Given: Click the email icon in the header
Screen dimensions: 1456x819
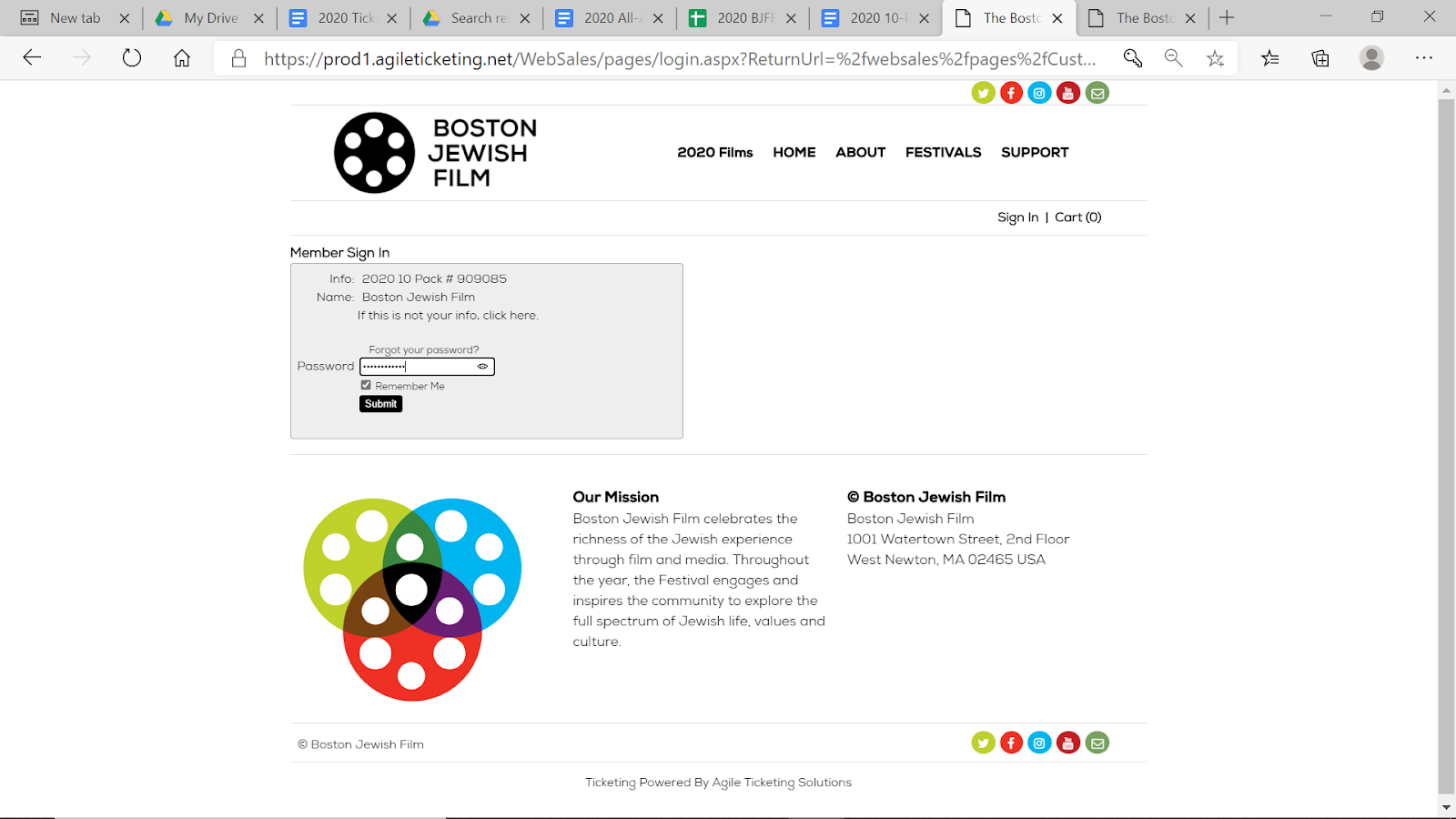Looking at the screenshot, I should coord(1097,93).
